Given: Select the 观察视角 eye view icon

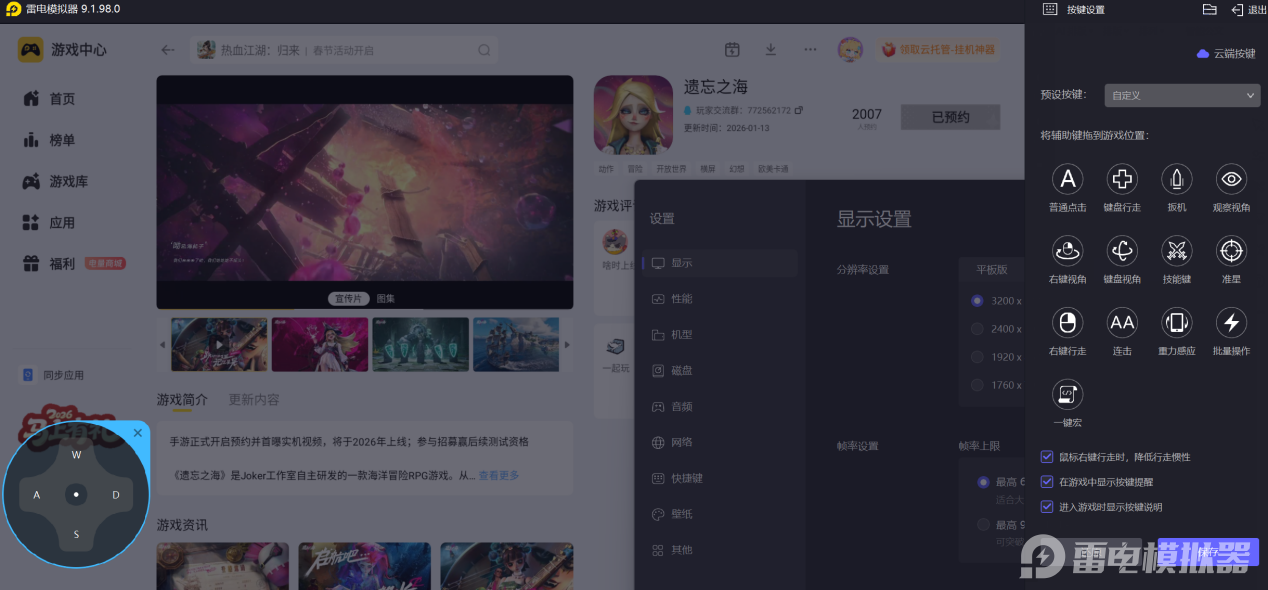Looking at the screenshot, I should (x=1231, y=179).
